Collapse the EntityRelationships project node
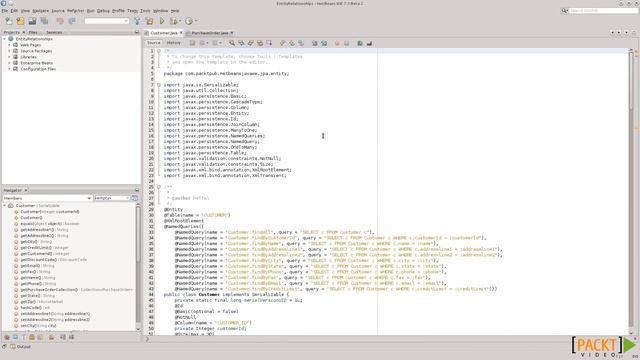 coord(5,39)
